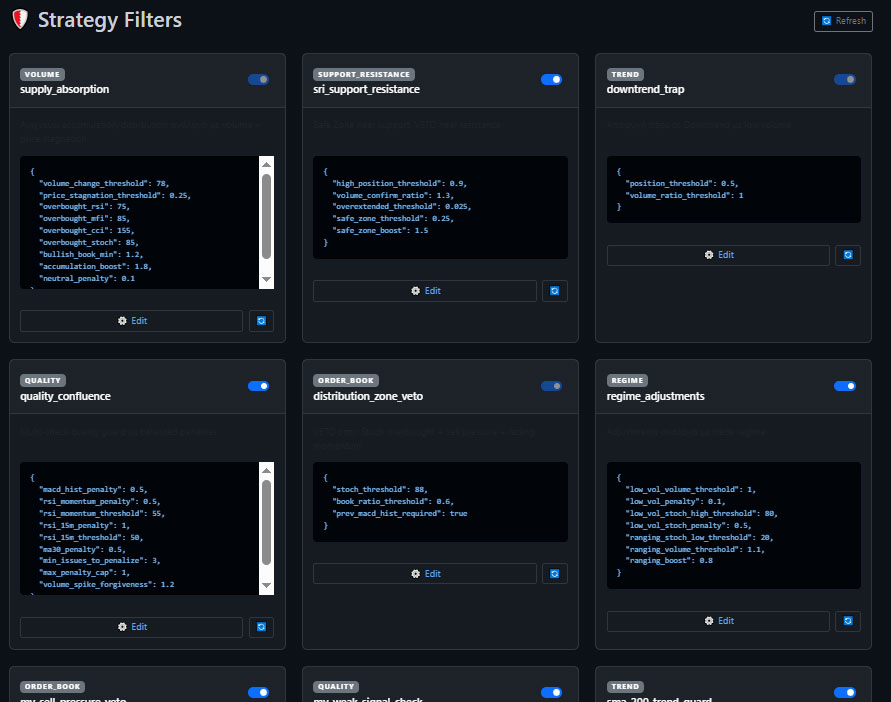Click Edit on the sri_support_resistance card
Viewport: 891px width, 702px height.
point(425,290)
